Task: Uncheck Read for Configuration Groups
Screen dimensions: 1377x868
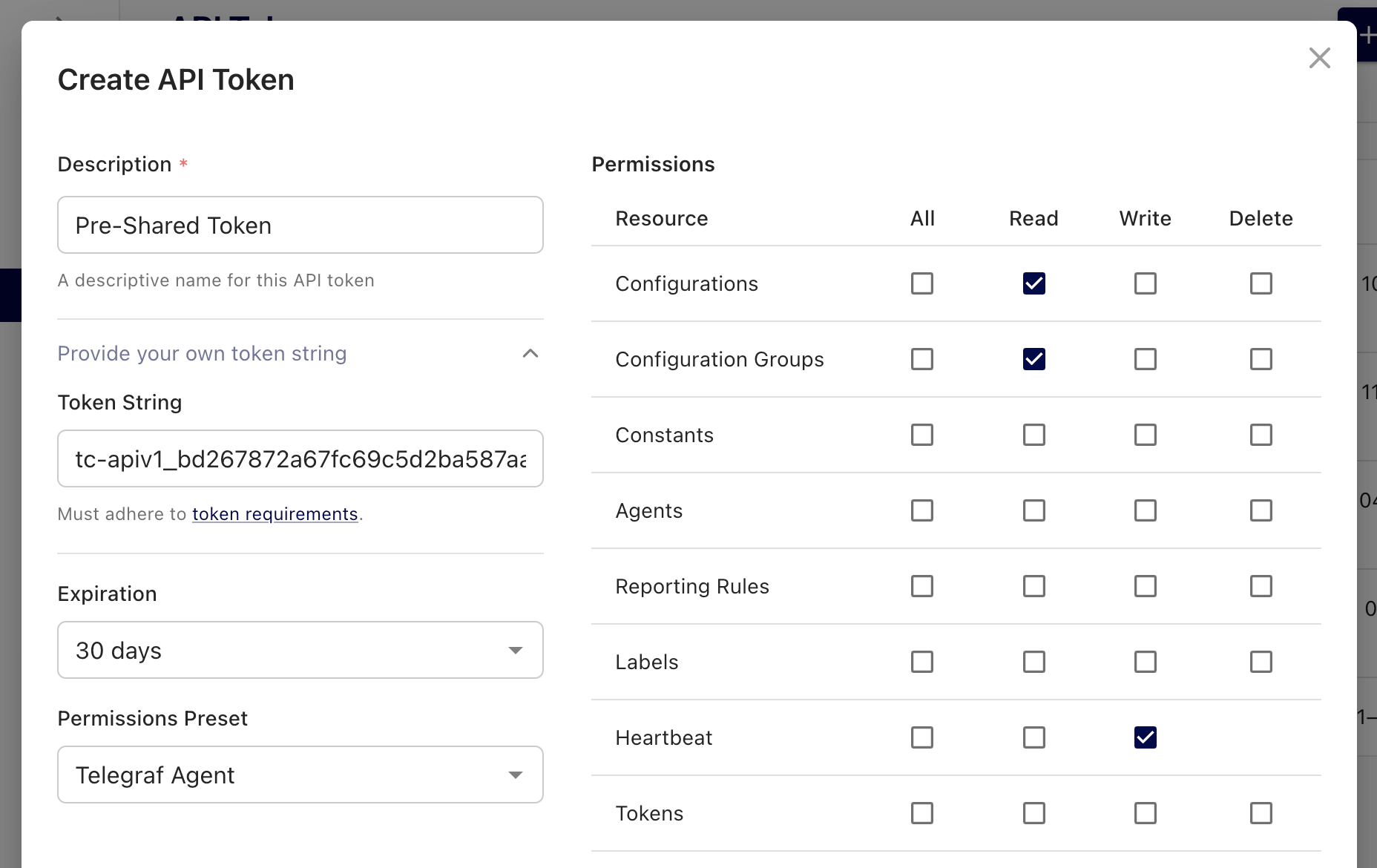Action: 1033,359
